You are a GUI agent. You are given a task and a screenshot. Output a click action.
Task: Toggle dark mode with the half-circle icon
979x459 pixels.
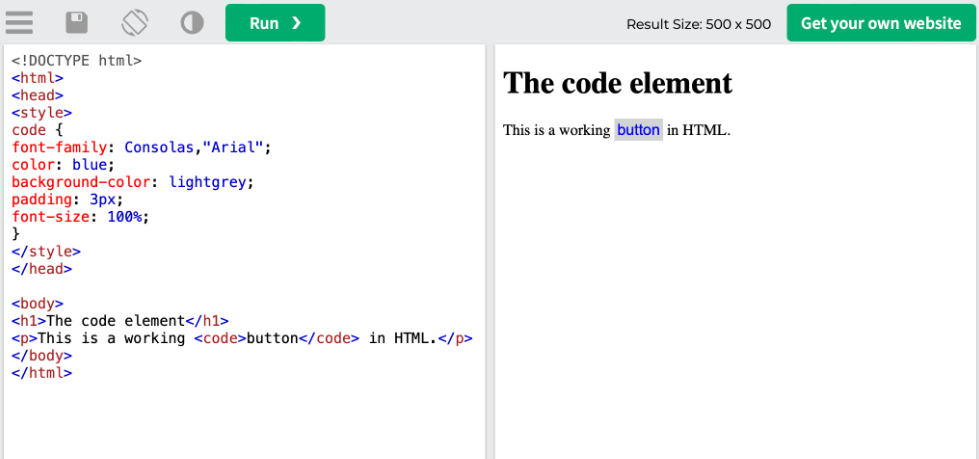[x=191, y=22]
